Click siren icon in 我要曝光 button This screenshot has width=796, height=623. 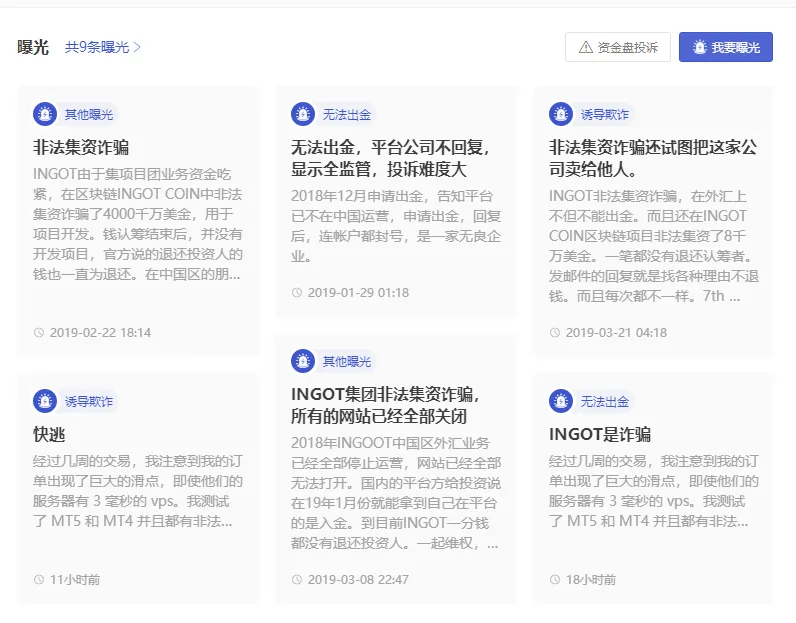click(700, 47)
